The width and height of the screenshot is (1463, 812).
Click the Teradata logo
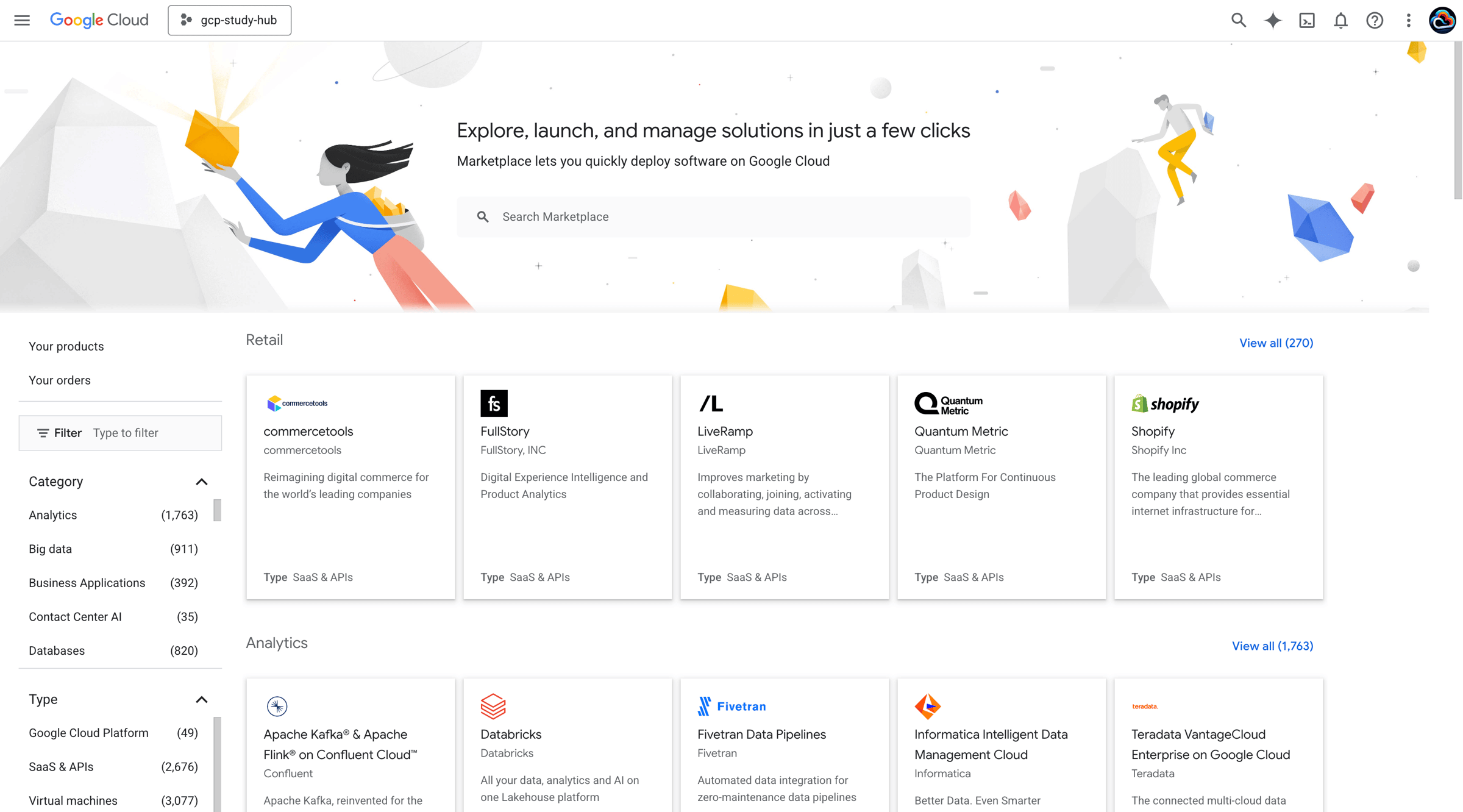[1145, 706]
